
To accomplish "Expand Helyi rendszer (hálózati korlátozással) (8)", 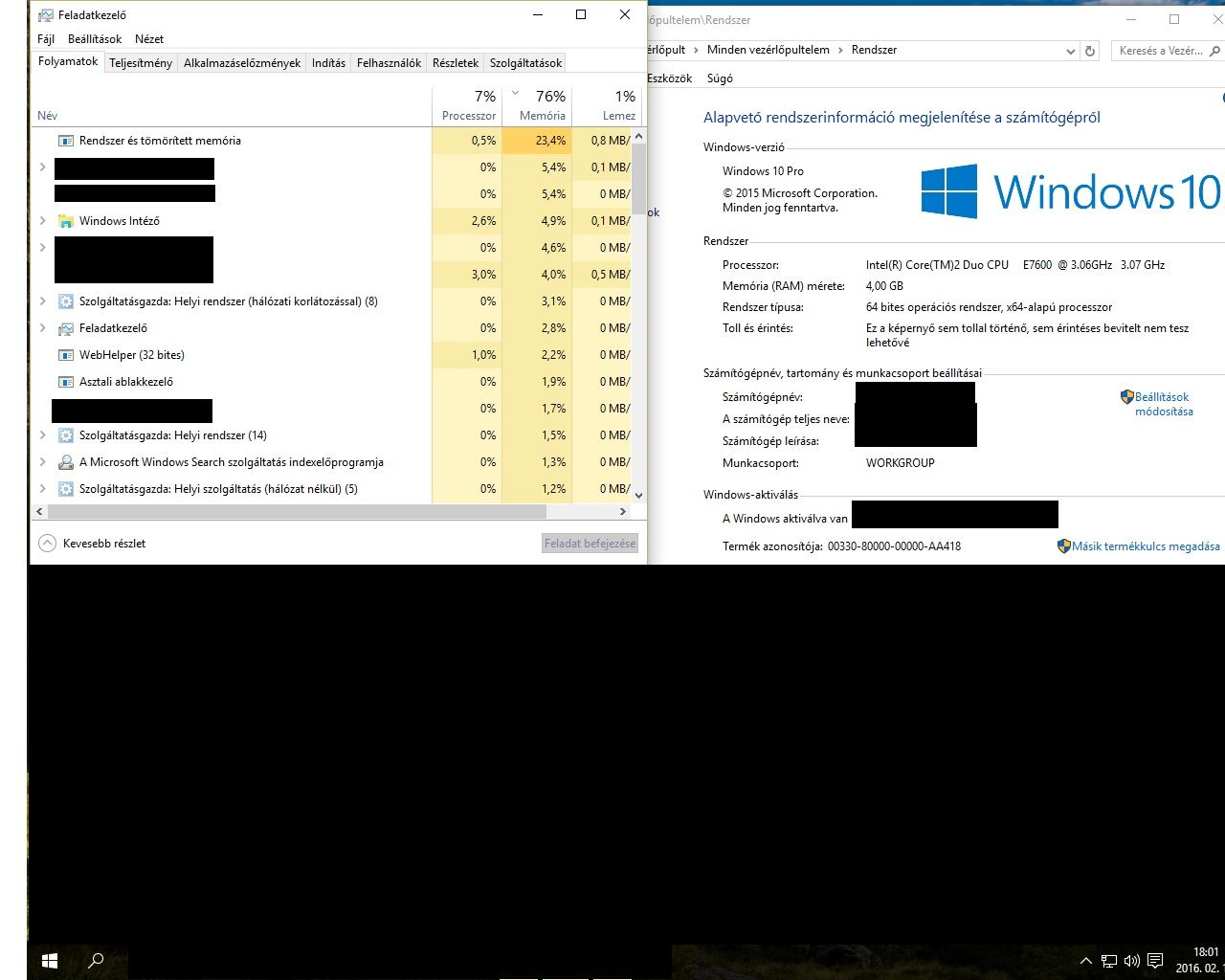I will click(42, 301).
